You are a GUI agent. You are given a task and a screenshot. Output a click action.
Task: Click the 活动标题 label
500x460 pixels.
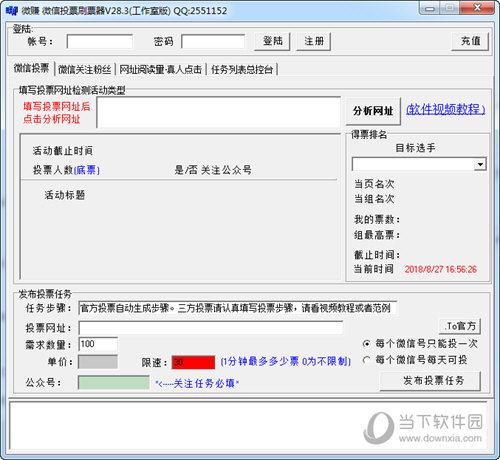[65, 195]
